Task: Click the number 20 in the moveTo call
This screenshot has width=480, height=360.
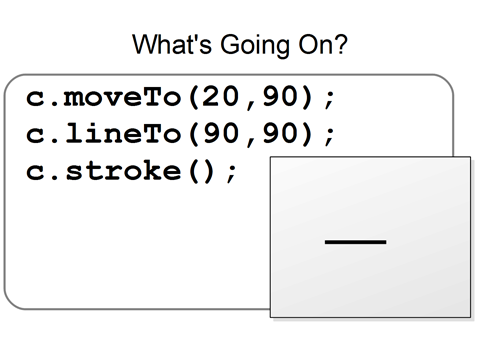Action: coord(221,97)
